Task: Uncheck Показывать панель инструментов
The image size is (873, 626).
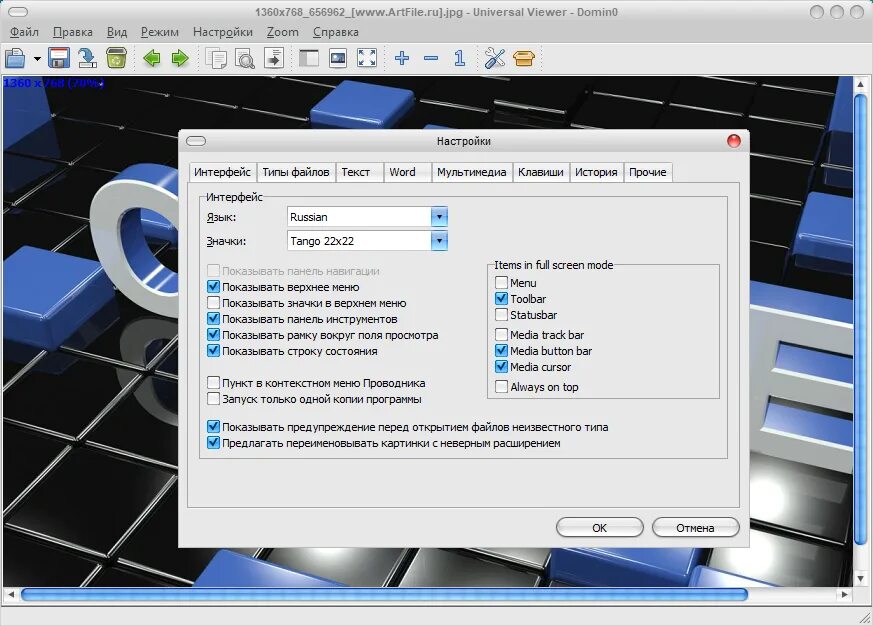Action: [213, 319]
